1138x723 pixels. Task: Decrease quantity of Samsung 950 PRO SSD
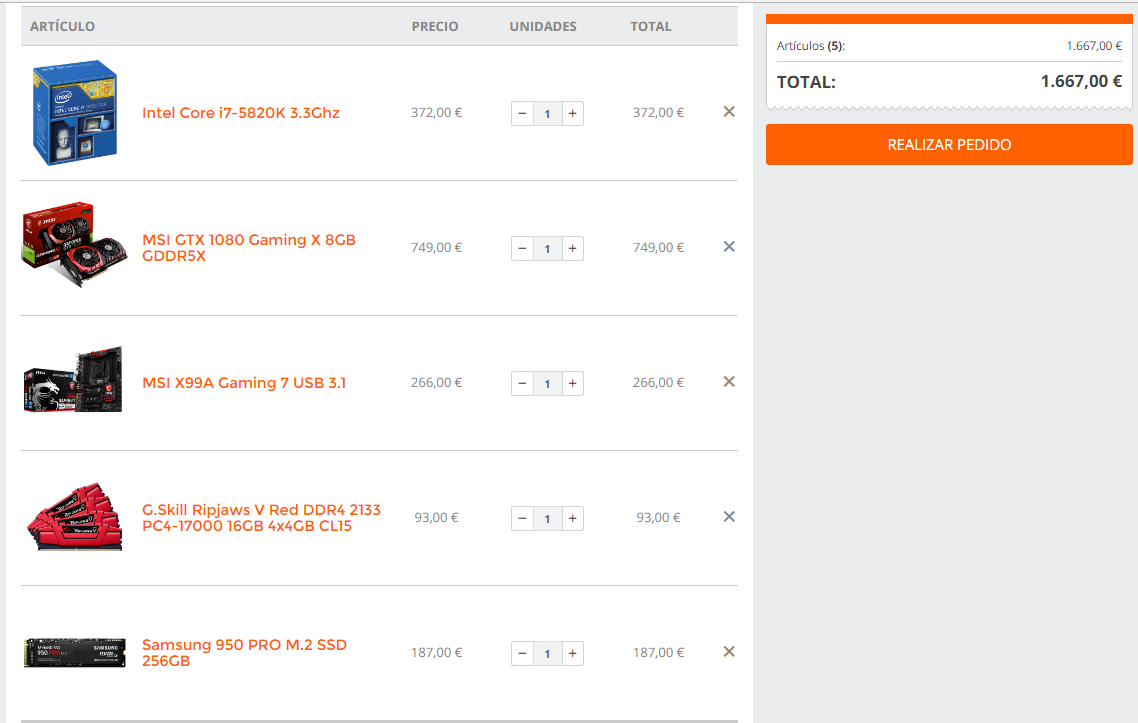tap(522, 653)
